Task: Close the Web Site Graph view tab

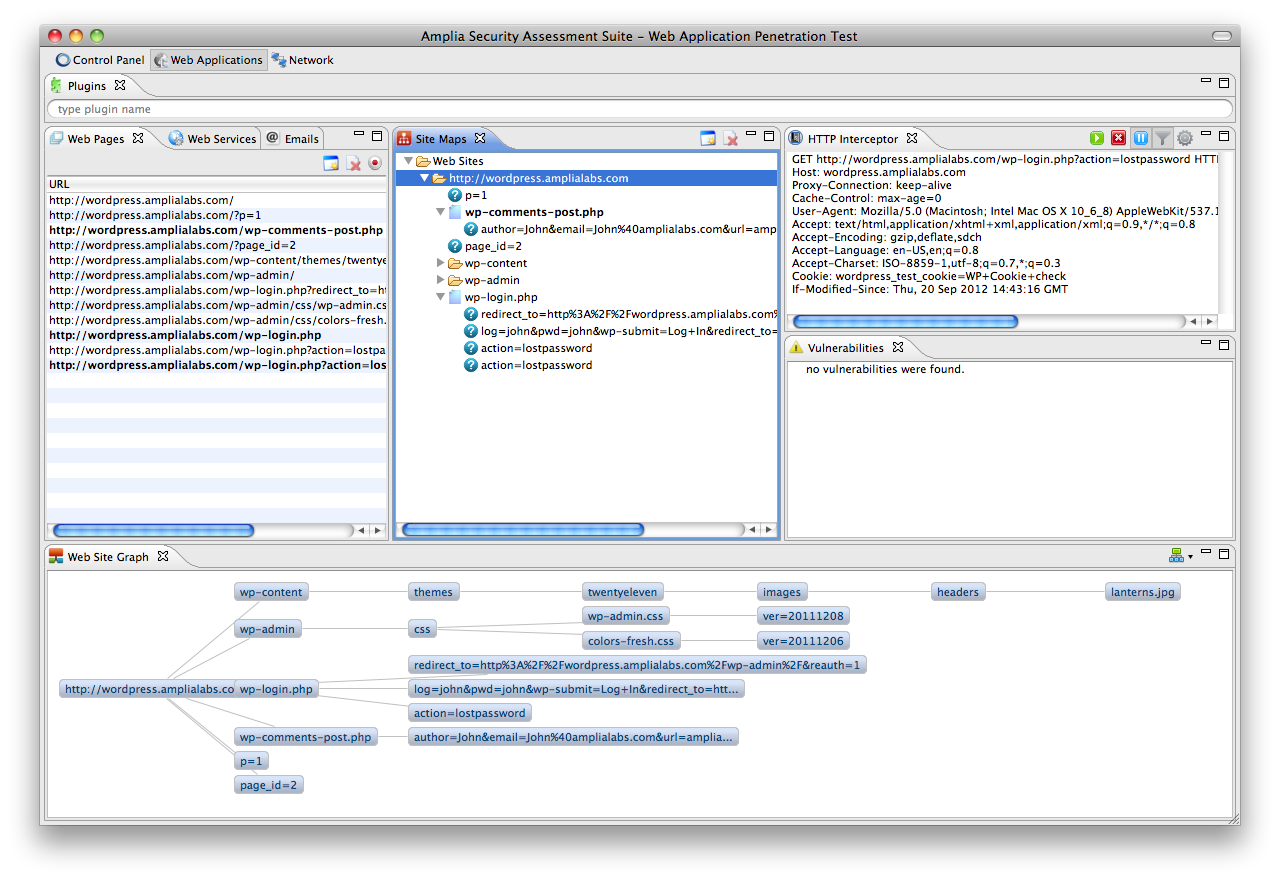Action: (163, 556)
